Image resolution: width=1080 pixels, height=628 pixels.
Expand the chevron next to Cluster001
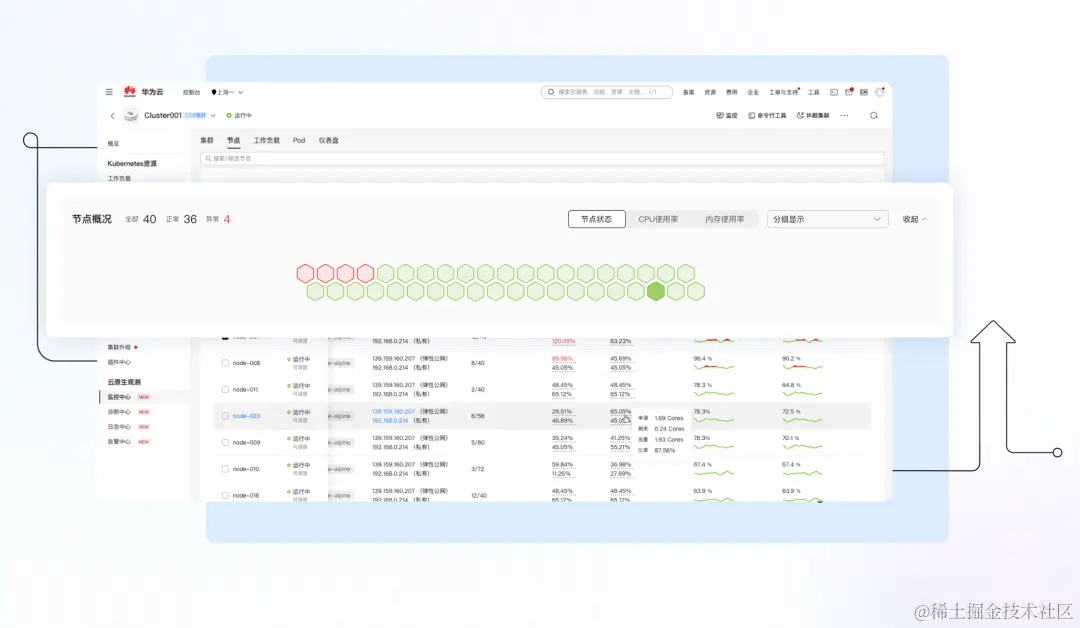click(x=214, y=116)
